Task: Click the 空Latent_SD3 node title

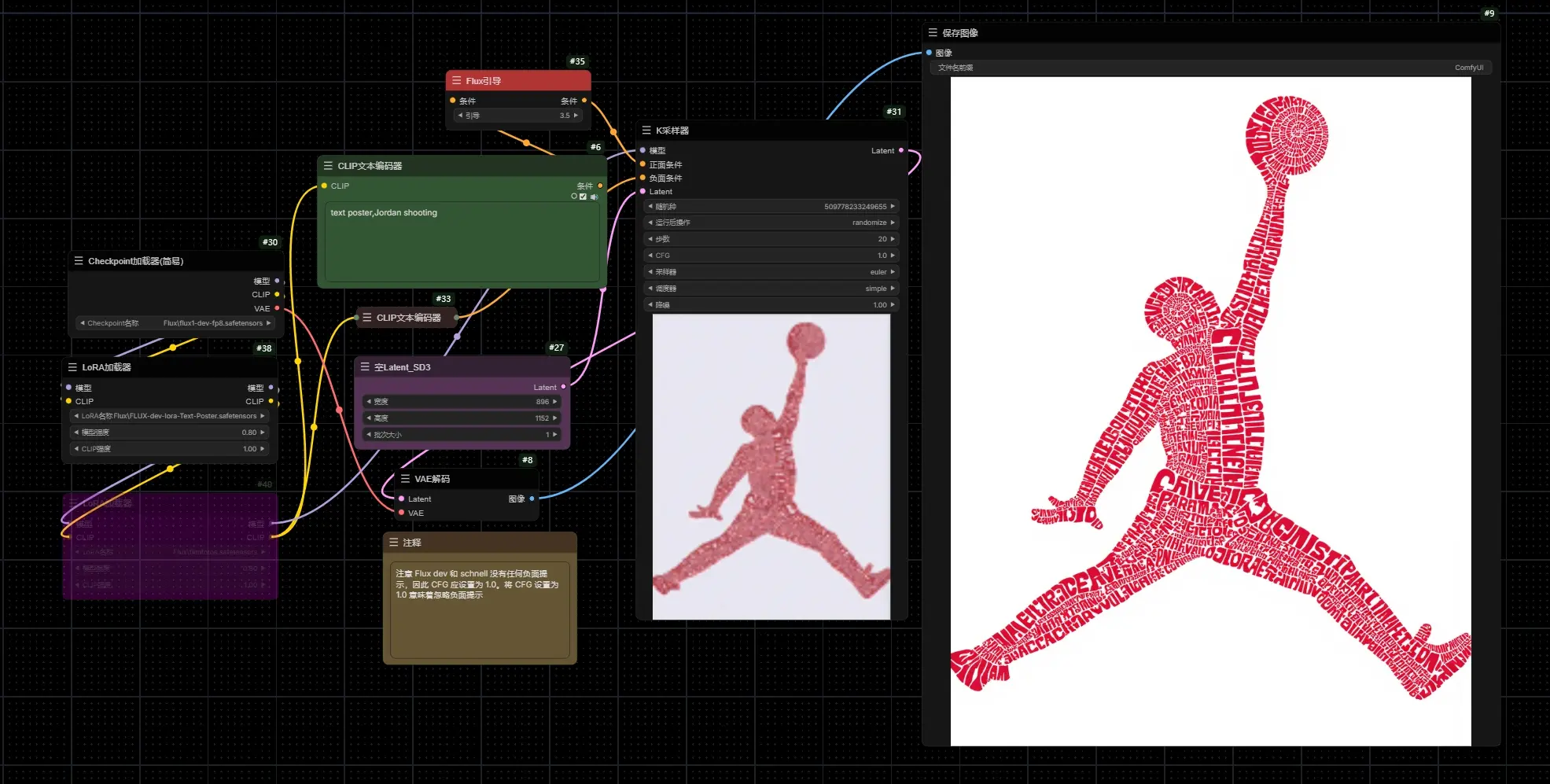Action: 403,367
